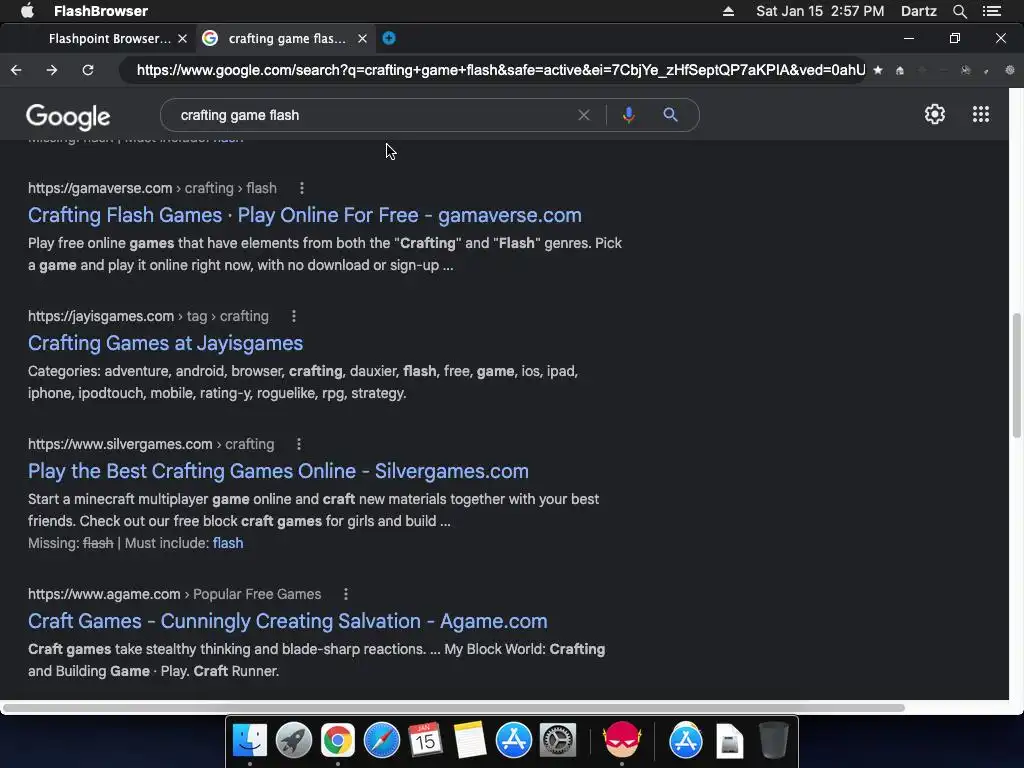1024x768 pixels.
Task: Open the Trash in the dock
Action: coord(773,740)
